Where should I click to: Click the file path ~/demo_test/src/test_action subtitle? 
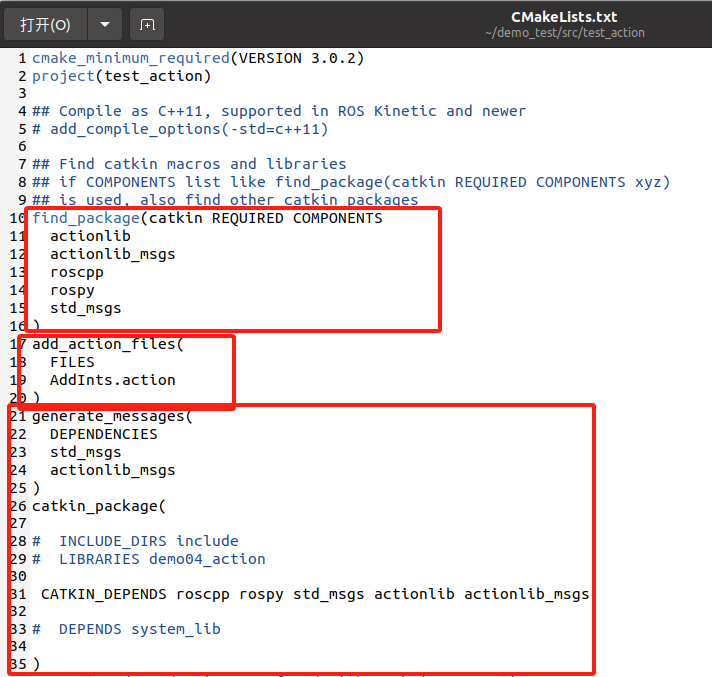tap(564, 33)
